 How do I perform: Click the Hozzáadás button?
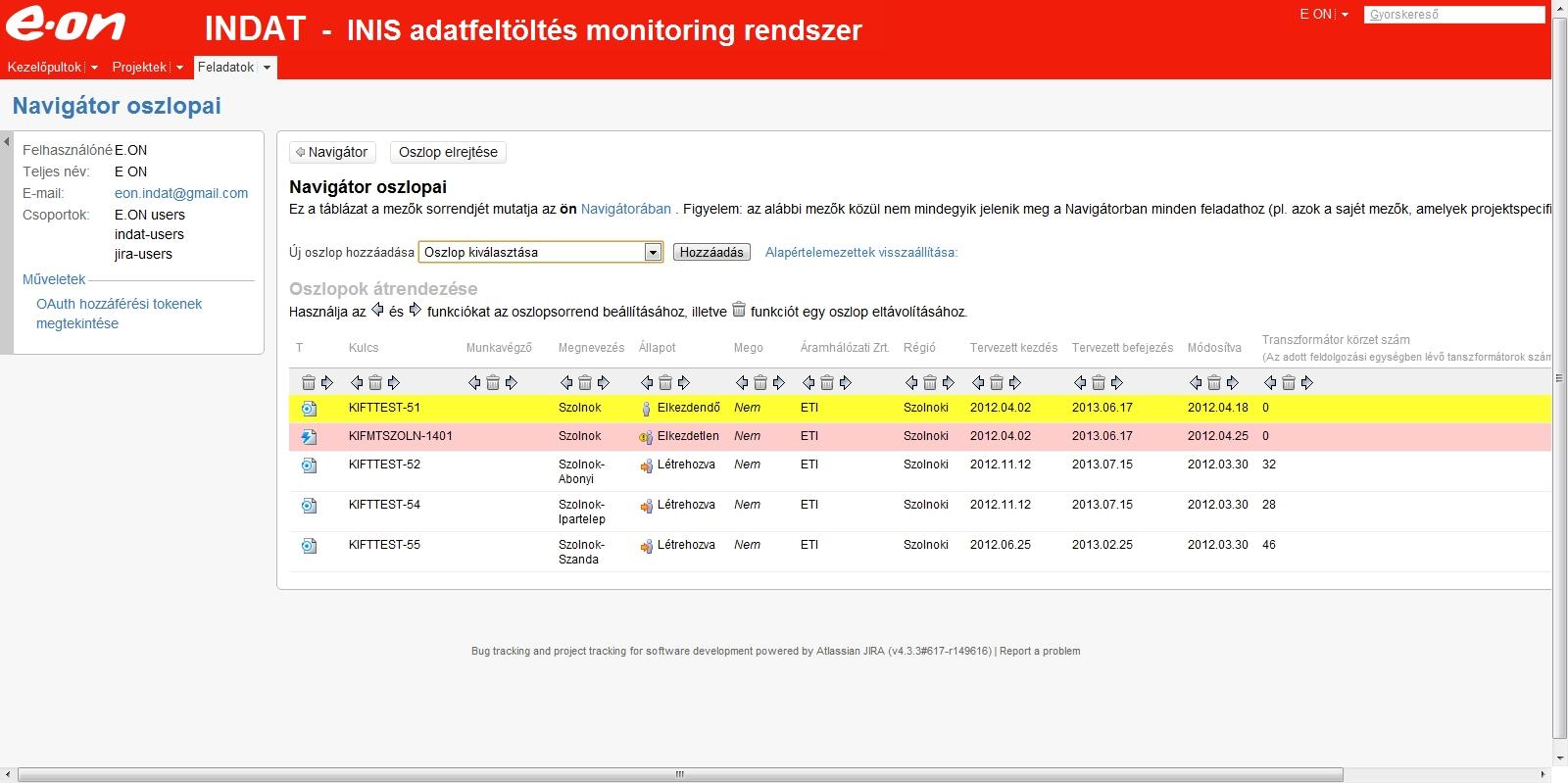pyautogui.click(x=711, y=252)
